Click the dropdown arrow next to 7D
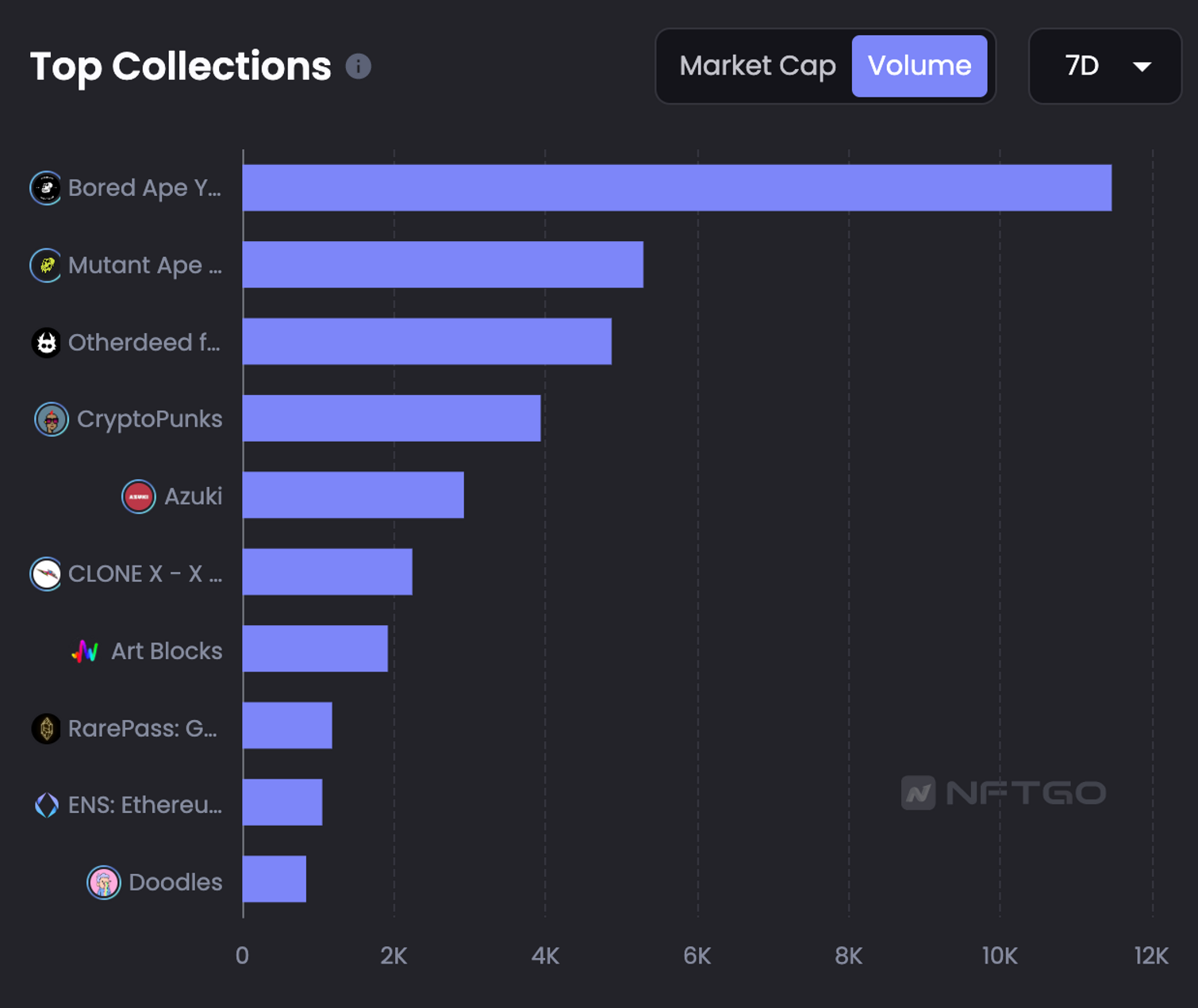The height and width of the screenshot is (1008, 1198). (1142, 67)
